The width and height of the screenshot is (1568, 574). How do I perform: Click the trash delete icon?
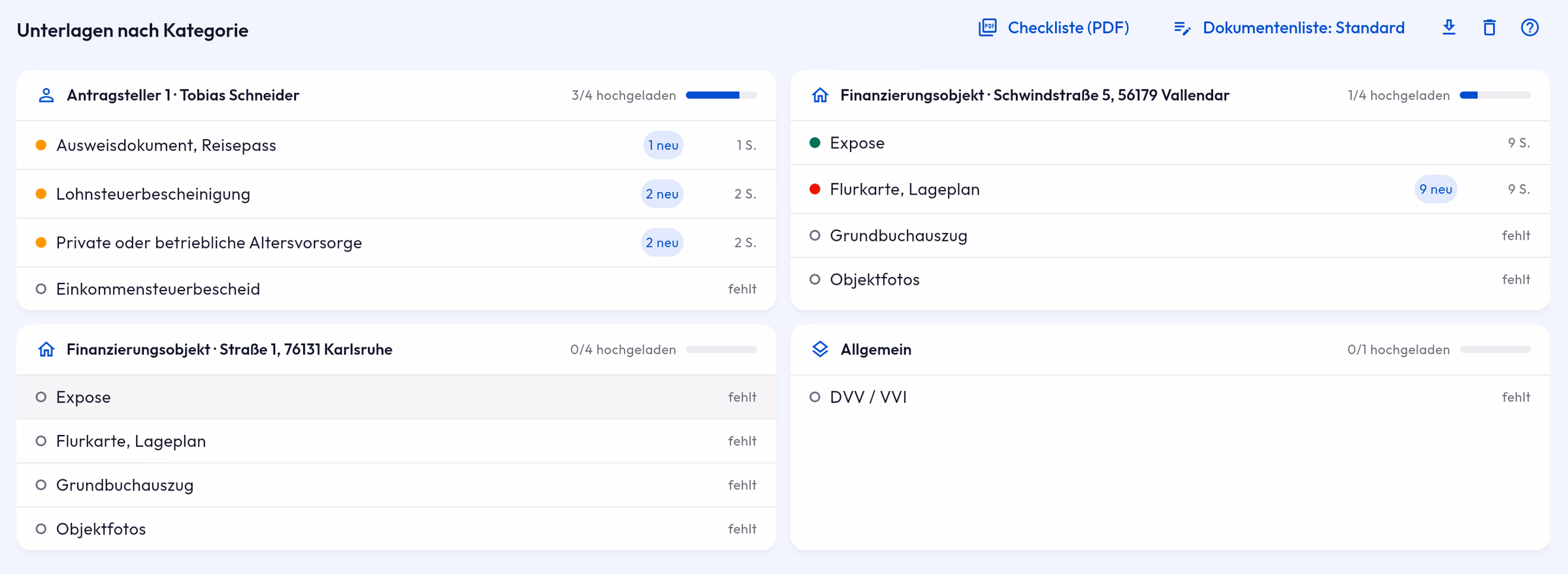click(x=1490, y=27)
